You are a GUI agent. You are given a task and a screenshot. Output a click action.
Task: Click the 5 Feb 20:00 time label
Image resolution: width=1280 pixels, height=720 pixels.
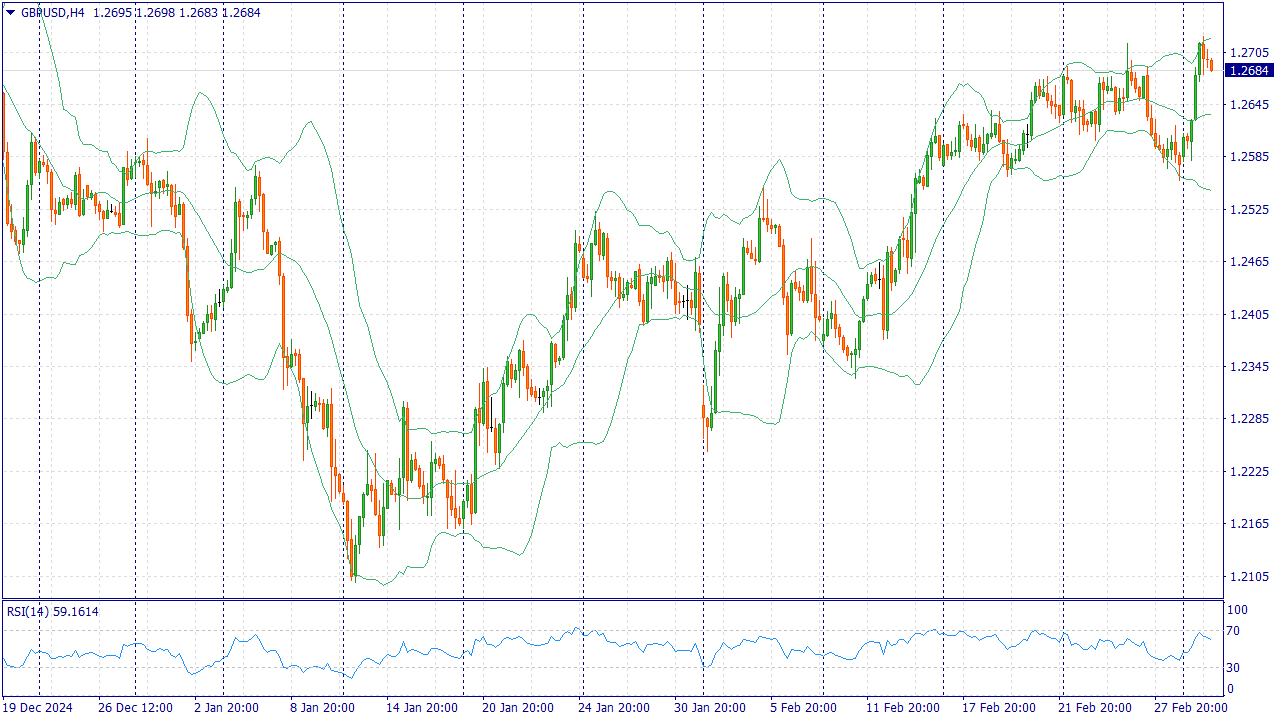pyautogui.click(x=803, y=708)
